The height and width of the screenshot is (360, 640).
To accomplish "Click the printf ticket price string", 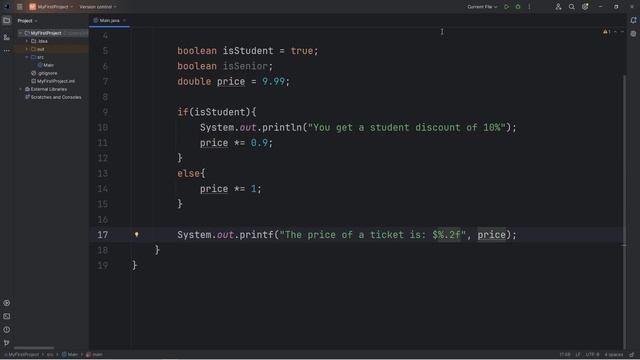I will pos(373,235).
